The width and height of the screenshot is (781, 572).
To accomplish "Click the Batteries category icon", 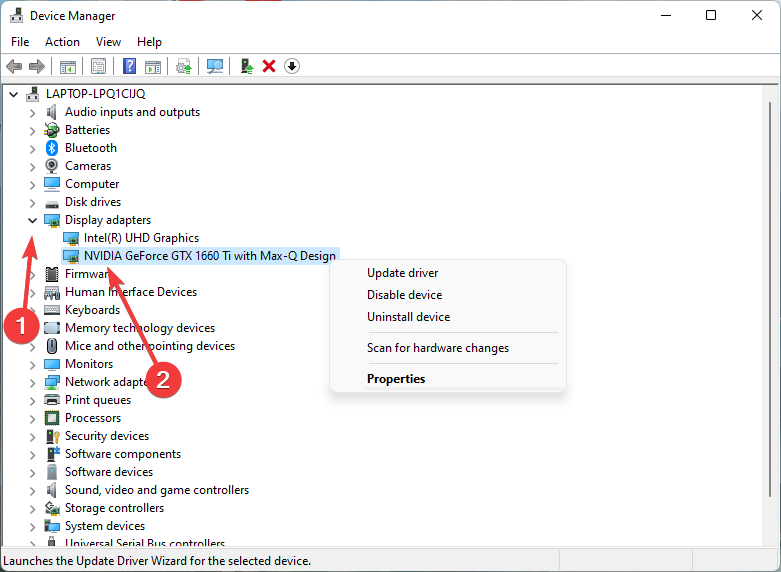I will pyautogui.click(x=52, y=130).
